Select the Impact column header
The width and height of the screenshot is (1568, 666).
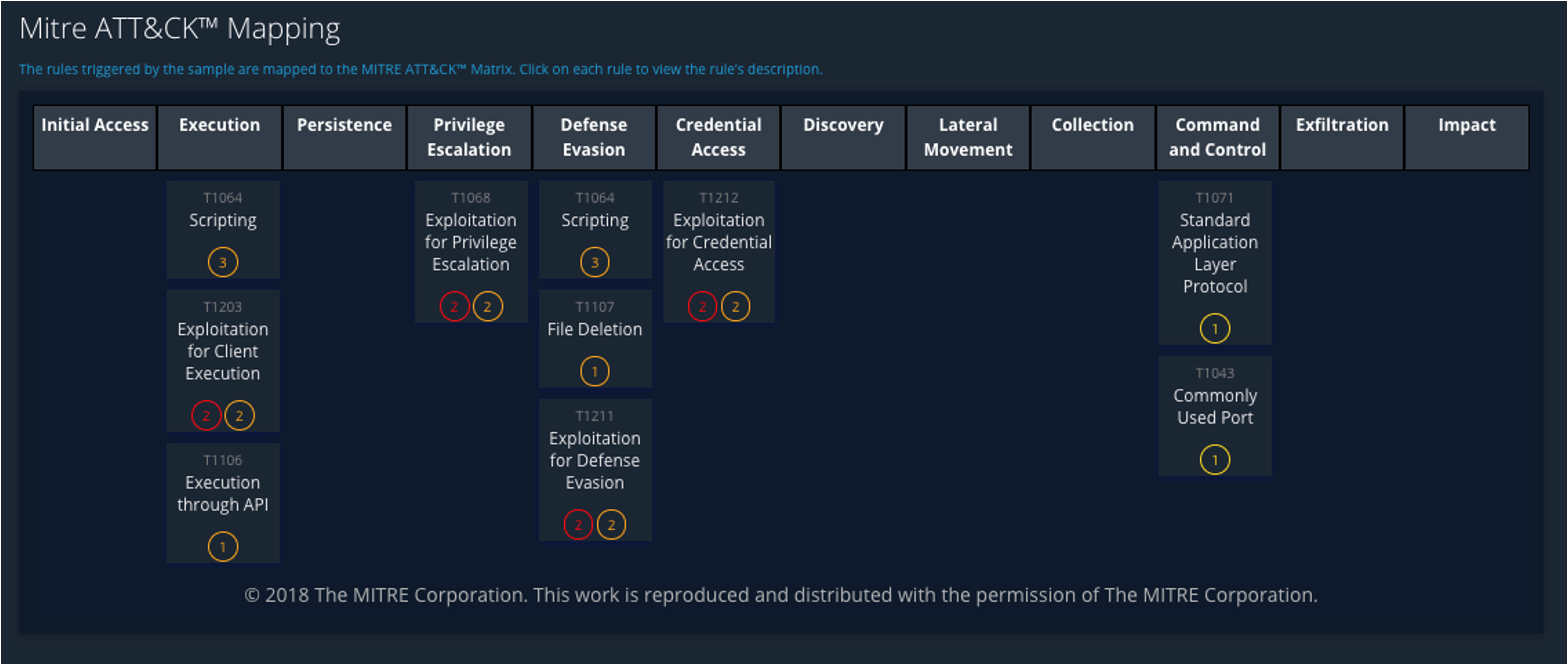click(1466, 137)
